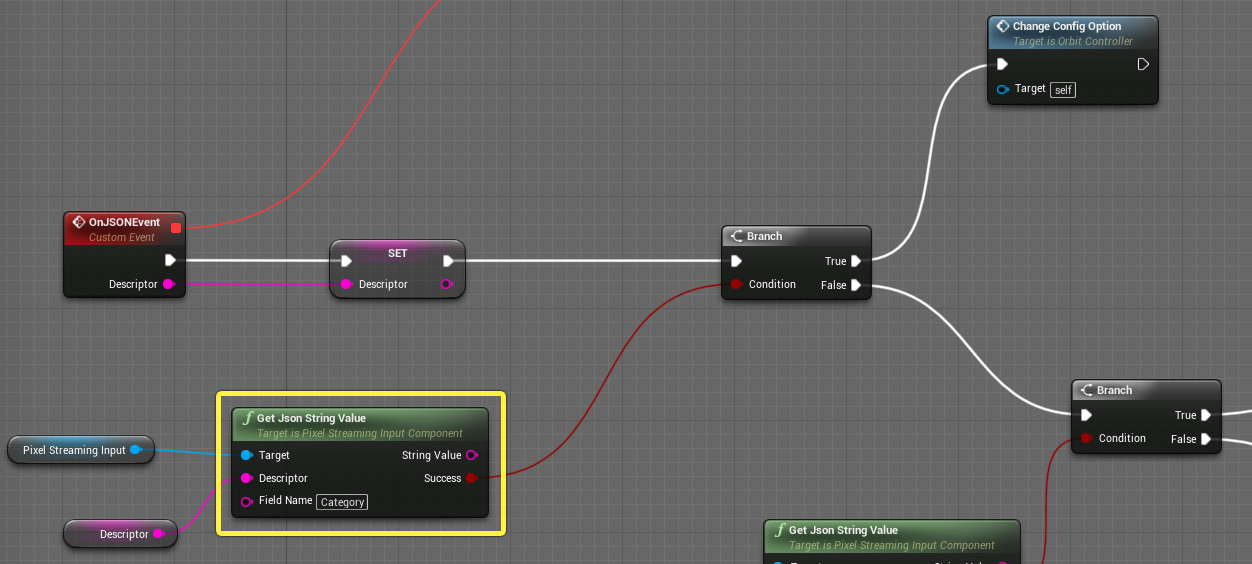The width and height of the screenshot is (1252, 564).
Task: Click the first Branch node True output pin
Action: (x=856, y=261)
